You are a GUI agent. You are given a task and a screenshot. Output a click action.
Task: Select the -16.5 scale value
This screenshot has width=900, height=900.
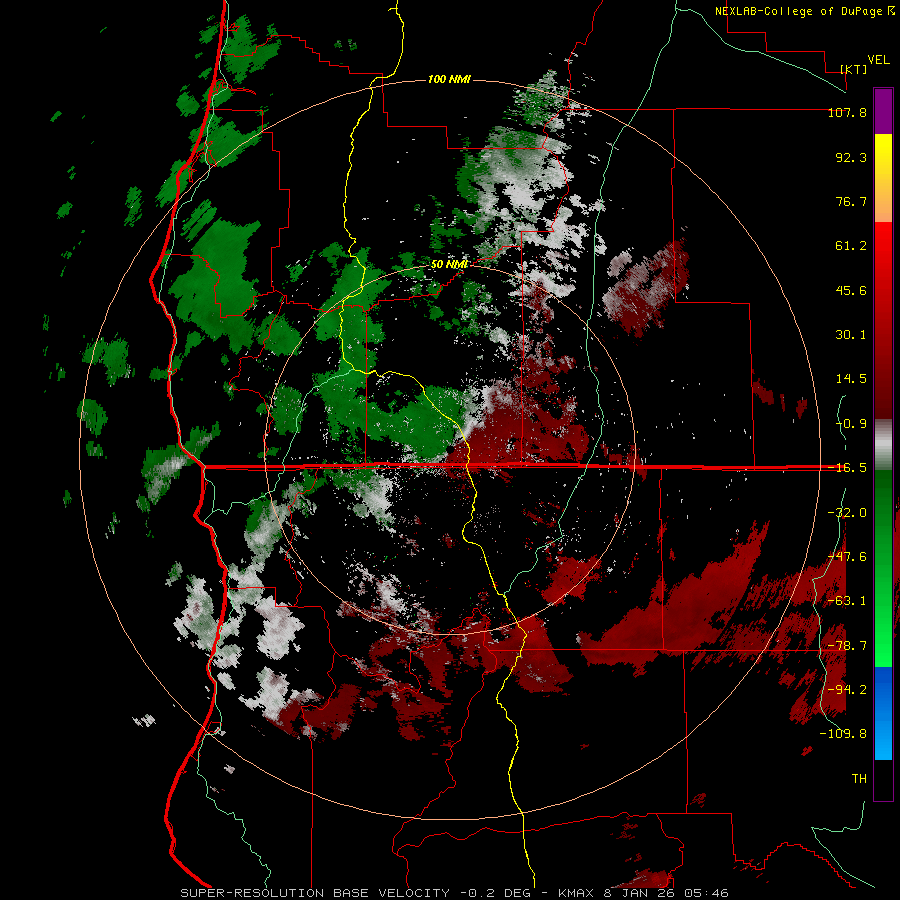pos(847,468)
